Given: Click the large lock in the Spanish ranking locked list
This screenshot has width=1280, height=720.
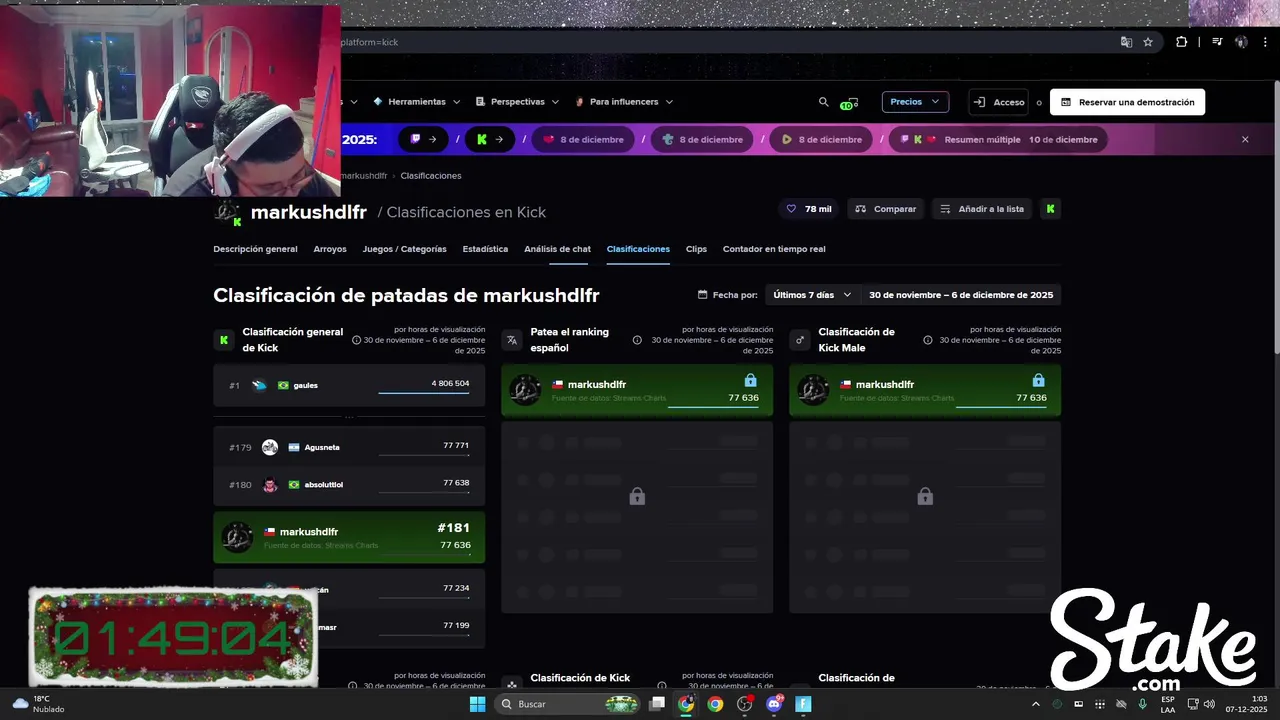Looking at the screenshot, I should click(x=637, y=497).
